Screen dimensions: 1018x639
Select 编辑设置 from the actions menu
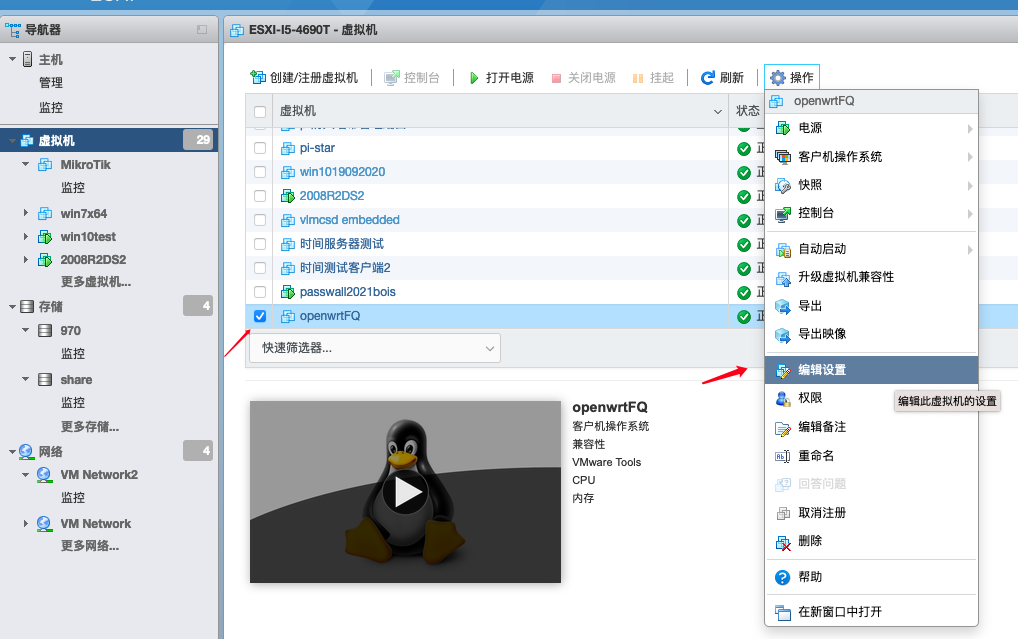pyautogui.click(x=871, y=370)
